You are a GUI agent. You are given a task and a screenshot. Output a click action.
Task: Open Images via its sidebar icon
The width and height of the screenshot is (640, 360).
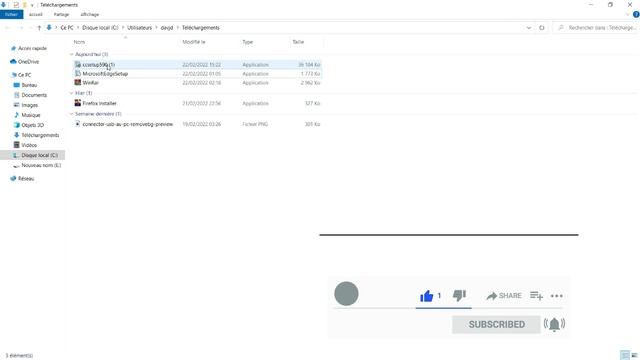point(17,105)
